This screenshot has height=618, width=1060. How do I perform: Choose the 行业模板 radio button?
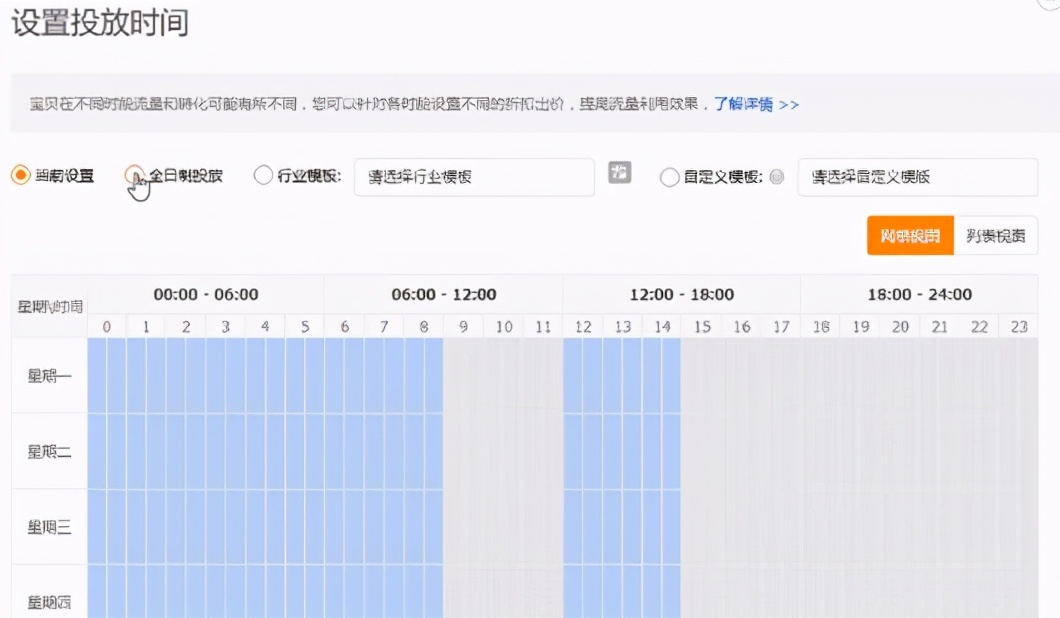click(x=263, y=176)
